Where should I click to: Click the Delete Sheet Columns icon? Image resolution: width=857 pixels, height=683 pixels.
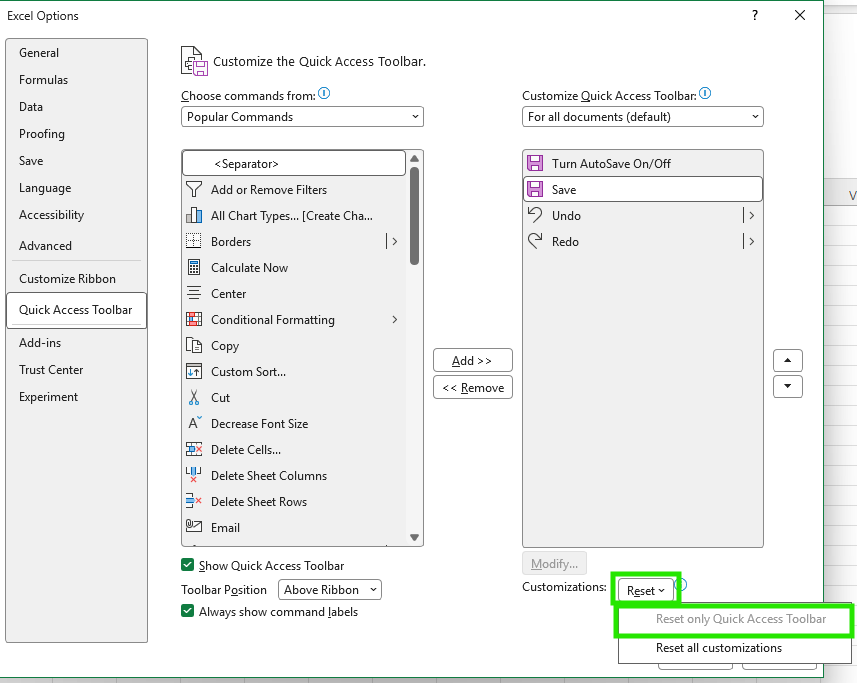point(193,475)
